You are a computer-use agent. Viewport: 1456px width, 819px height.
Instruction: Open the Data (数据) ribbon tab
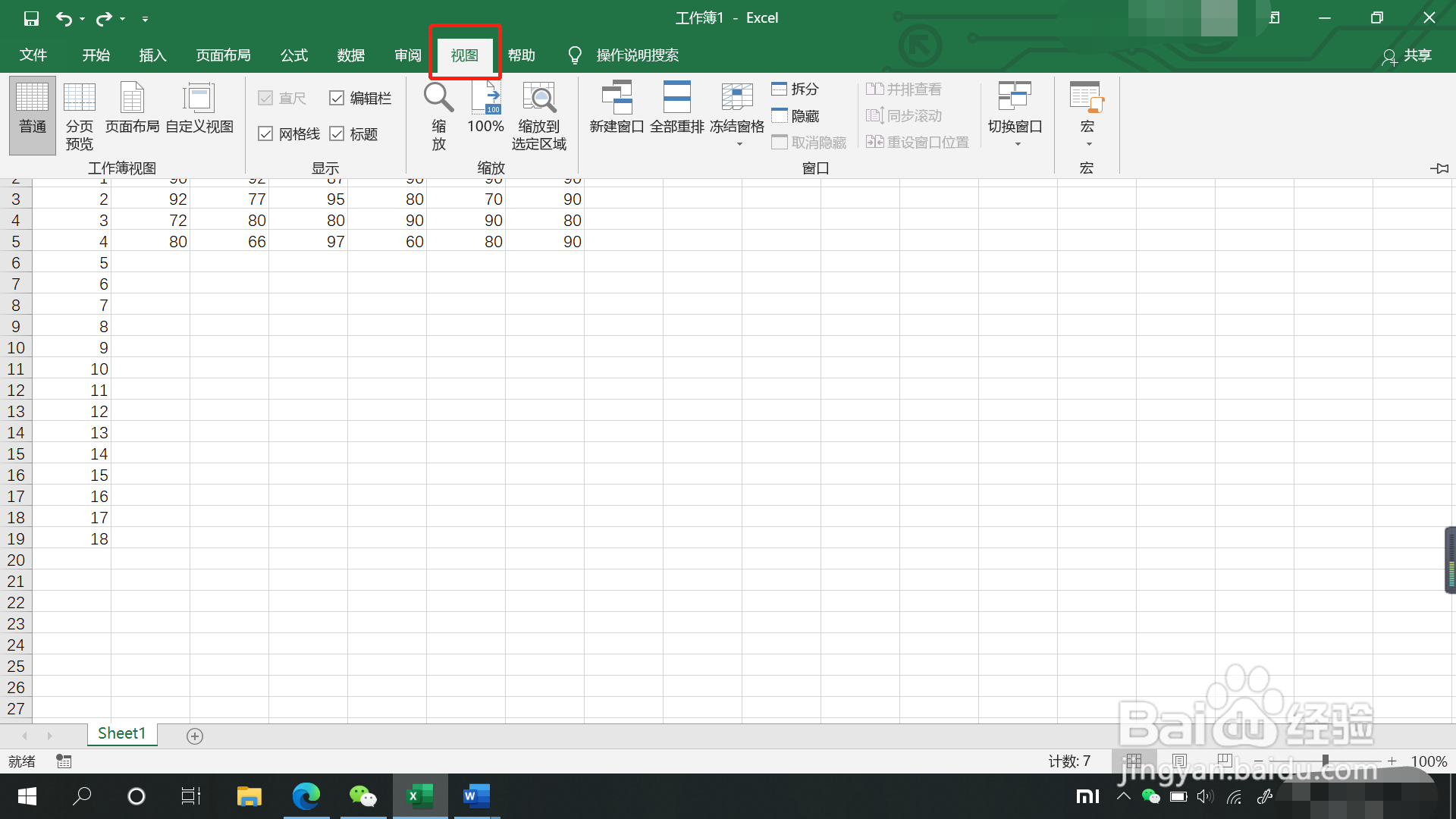tap(351, 55)
